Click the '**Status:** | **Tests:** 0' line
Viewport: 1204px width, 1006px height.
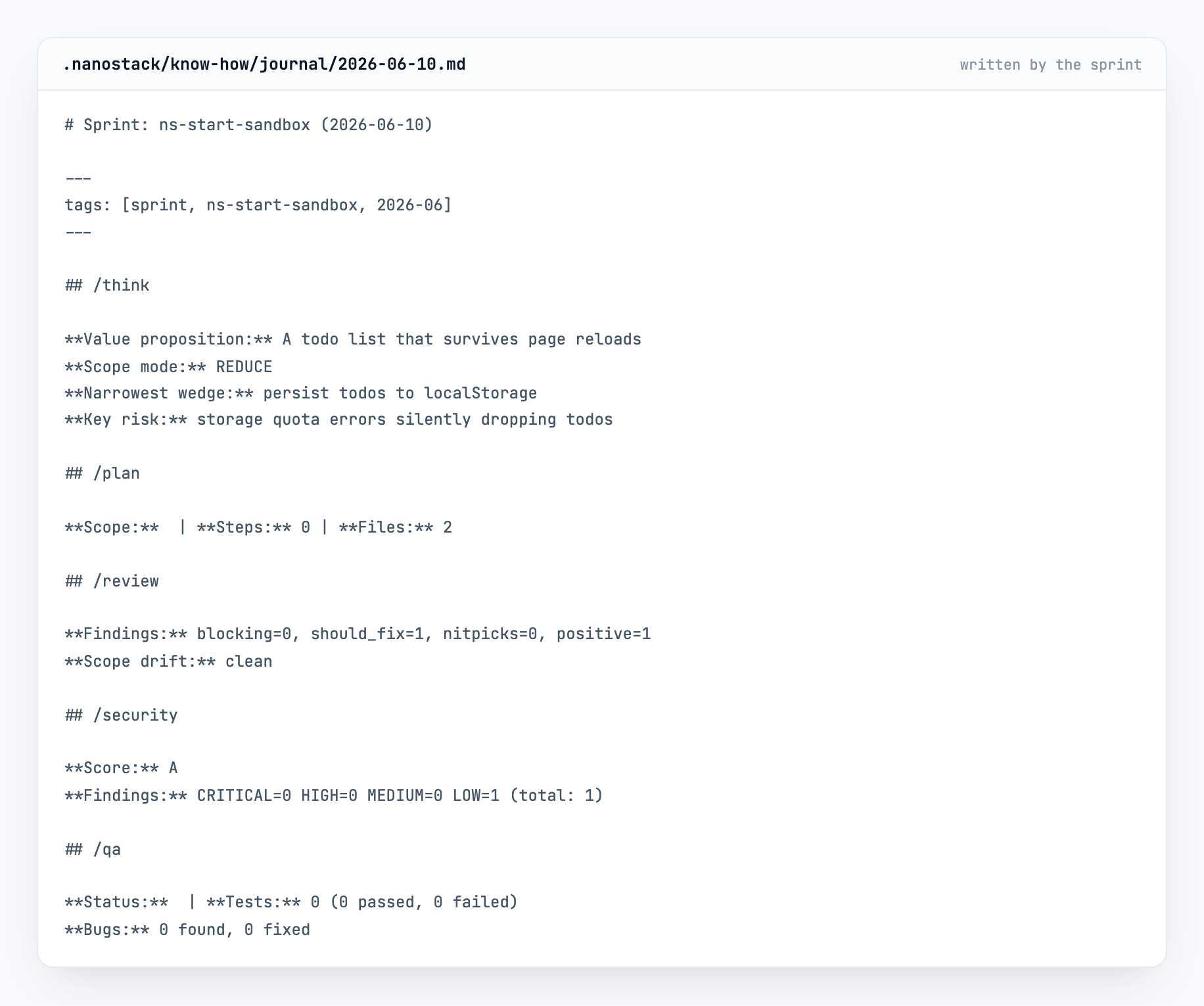291,902
